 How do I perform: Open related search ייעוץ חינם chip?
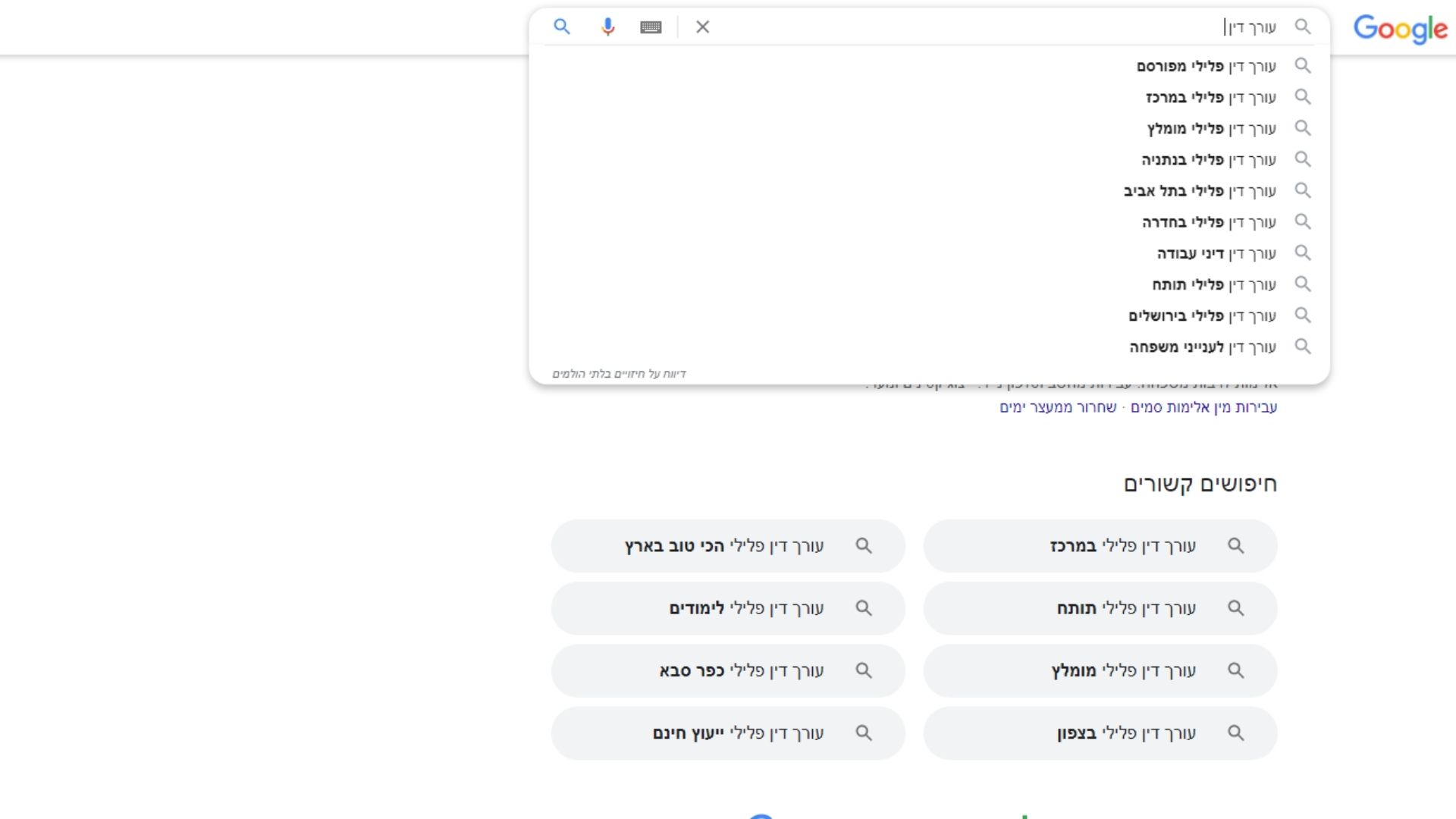728,733
